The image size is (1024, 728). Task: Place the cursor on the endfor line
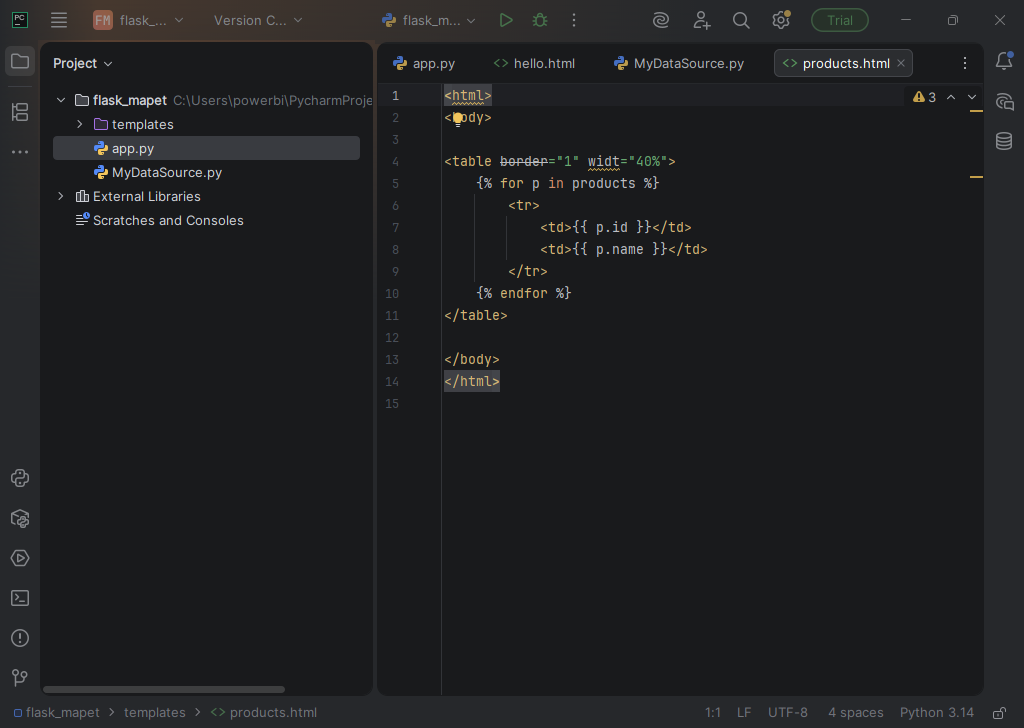(x=524, y=293)
